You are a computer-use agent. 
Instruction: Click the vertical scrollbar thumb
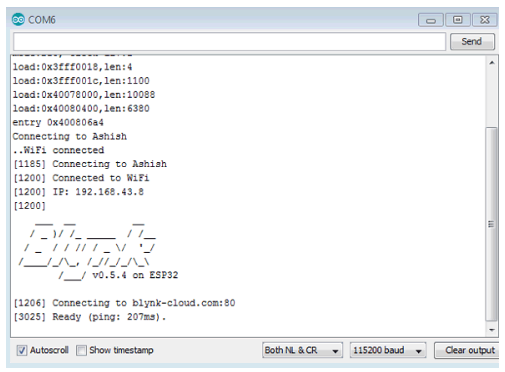click(x=492, y=224)
